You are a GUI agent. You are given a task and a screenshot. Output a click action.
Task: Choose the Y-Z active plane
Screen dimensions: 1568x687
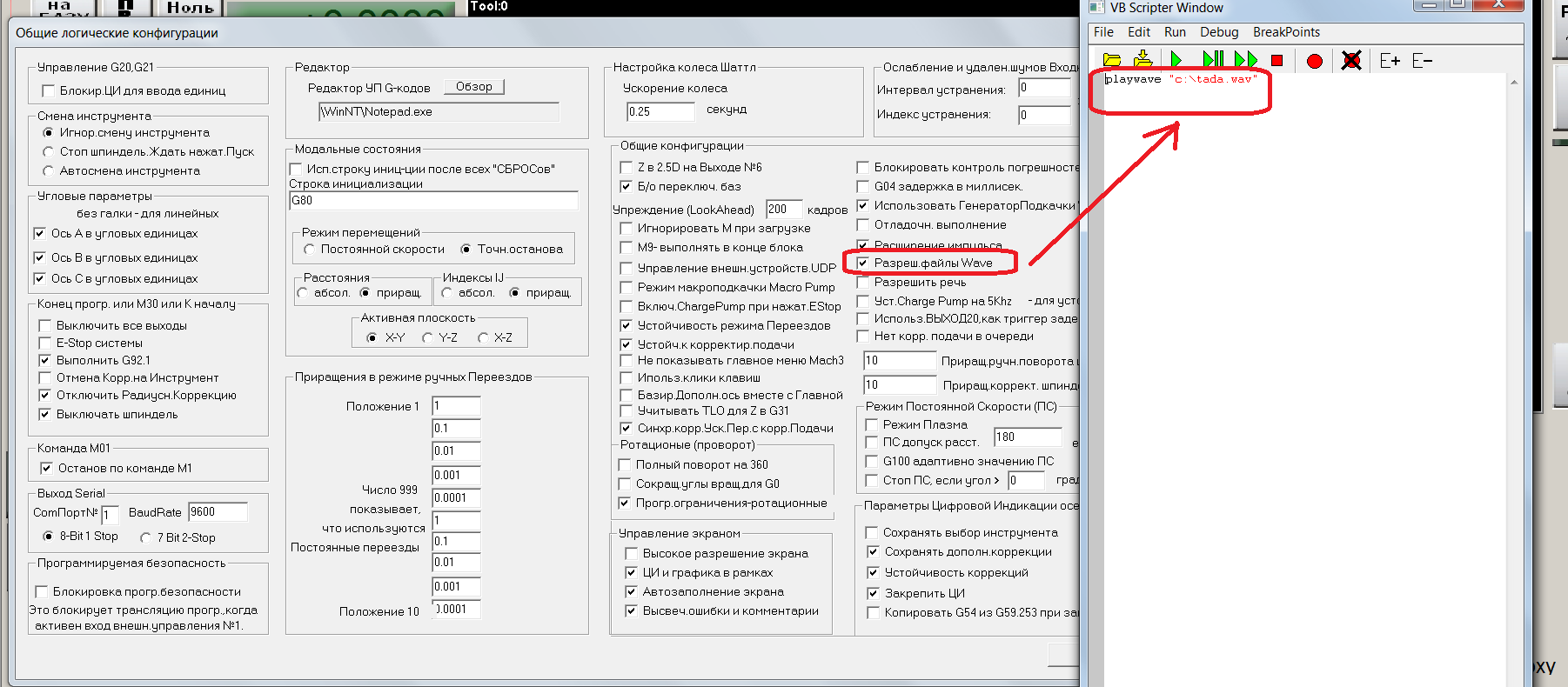click(x=427, y=337)
